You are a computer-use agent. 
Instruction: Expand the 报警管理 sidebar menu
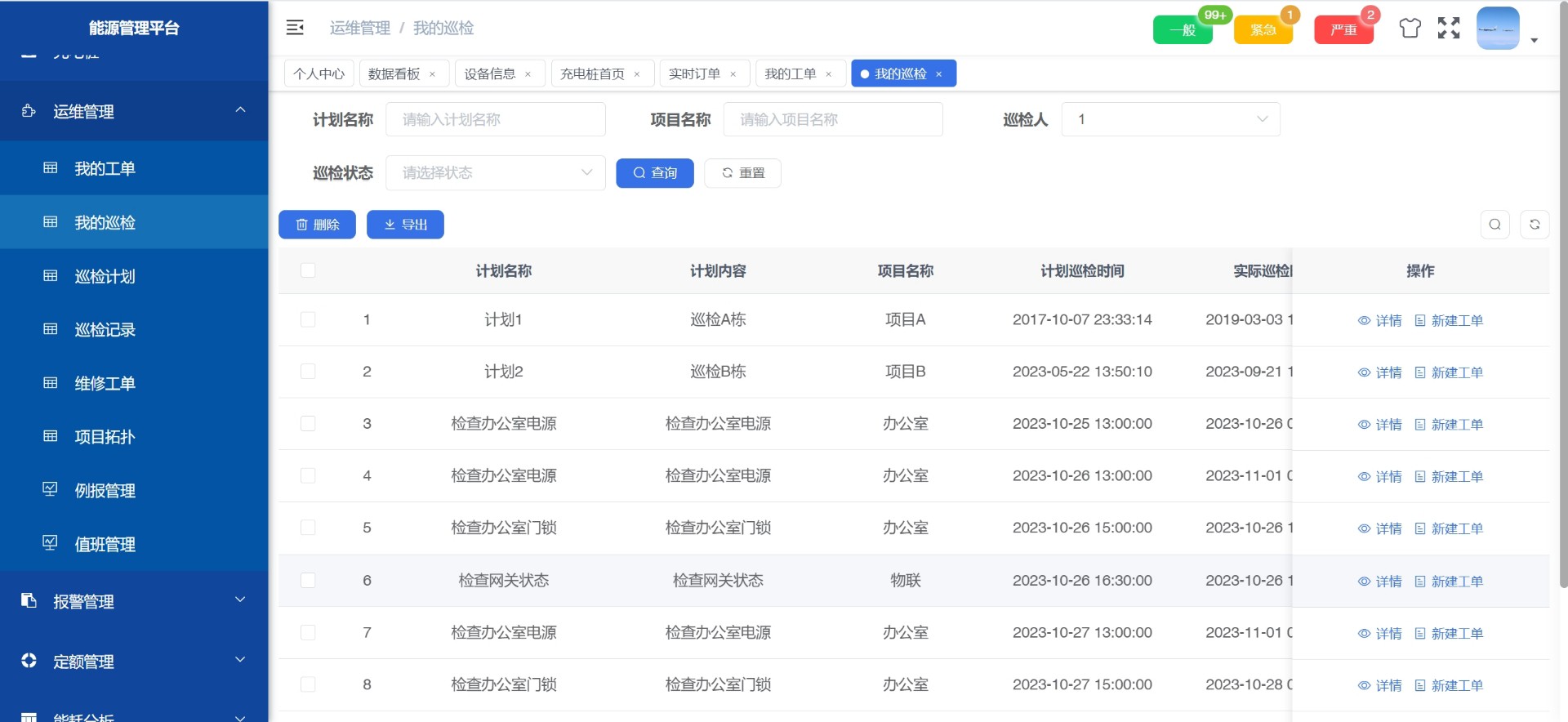(x=134, y=601)
